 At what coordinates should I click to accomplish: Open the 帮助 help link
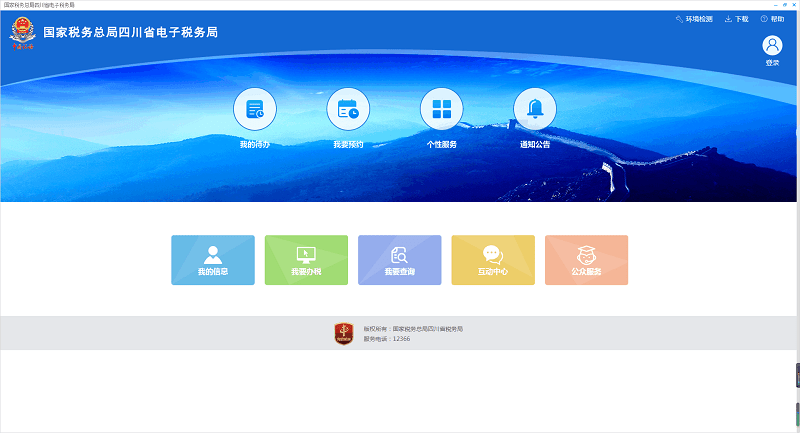772,19
